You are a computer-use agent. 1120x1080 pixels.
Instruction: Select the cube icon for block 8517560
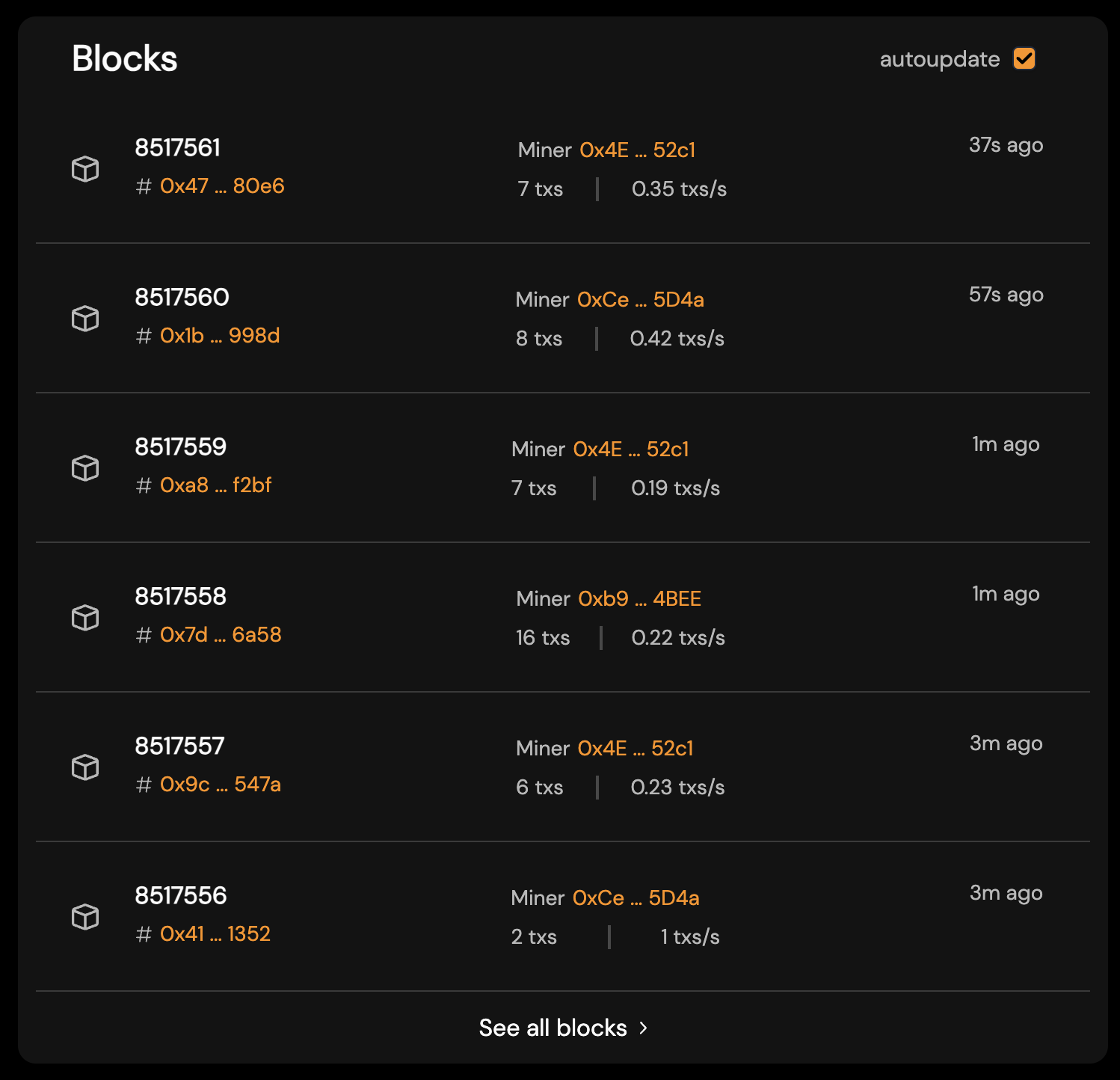point(84,319)
